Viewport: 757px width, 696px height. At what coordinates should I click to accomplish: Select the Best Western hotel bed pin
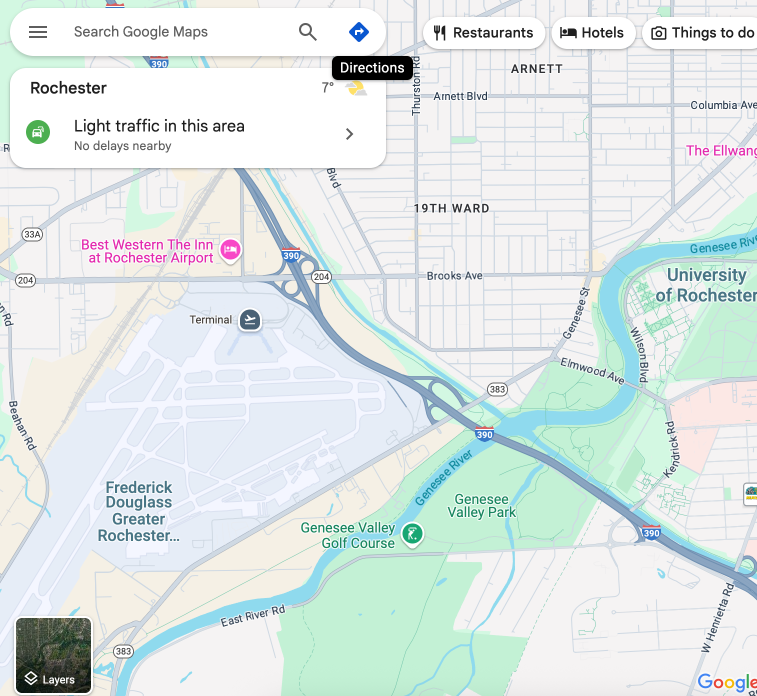click(230, 250)
